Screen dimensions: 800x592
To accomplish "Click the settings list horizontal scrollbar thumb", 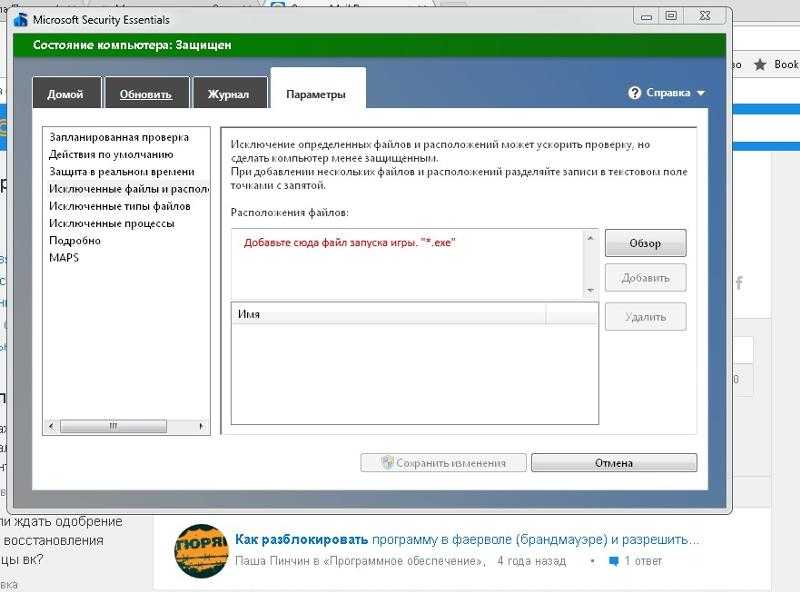I will [113, 426].
